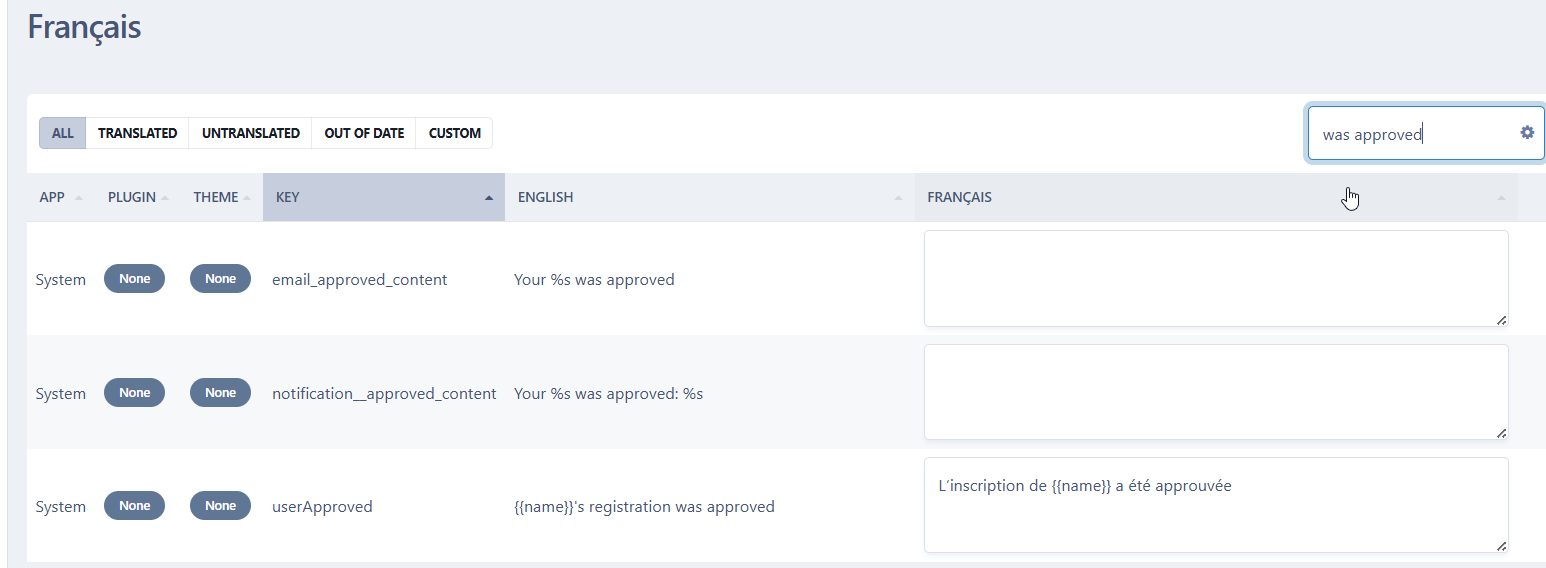Viewport: 1546px width, 568px height.
Task: Sort by the APP column arrow
Action: tap(79, 198)
